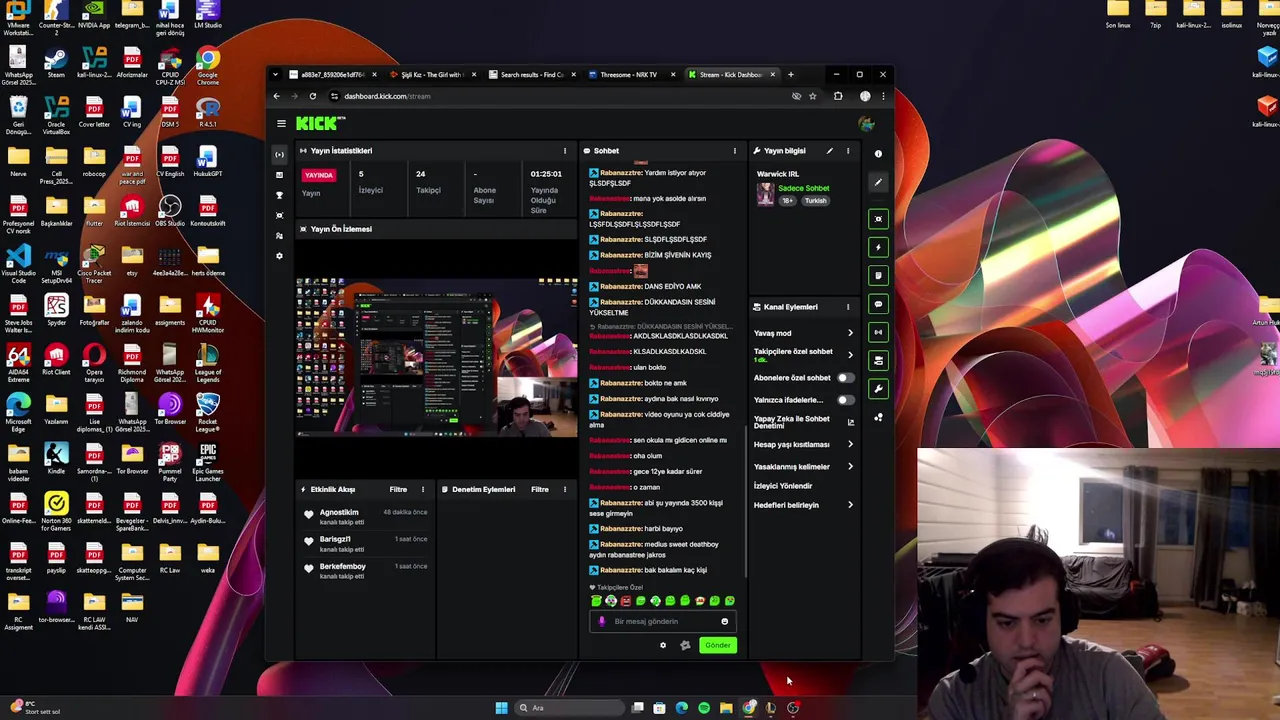The image size is (1280, 720).
Task: Open chat settings gear below message box
Action: [x=662, y=645]
